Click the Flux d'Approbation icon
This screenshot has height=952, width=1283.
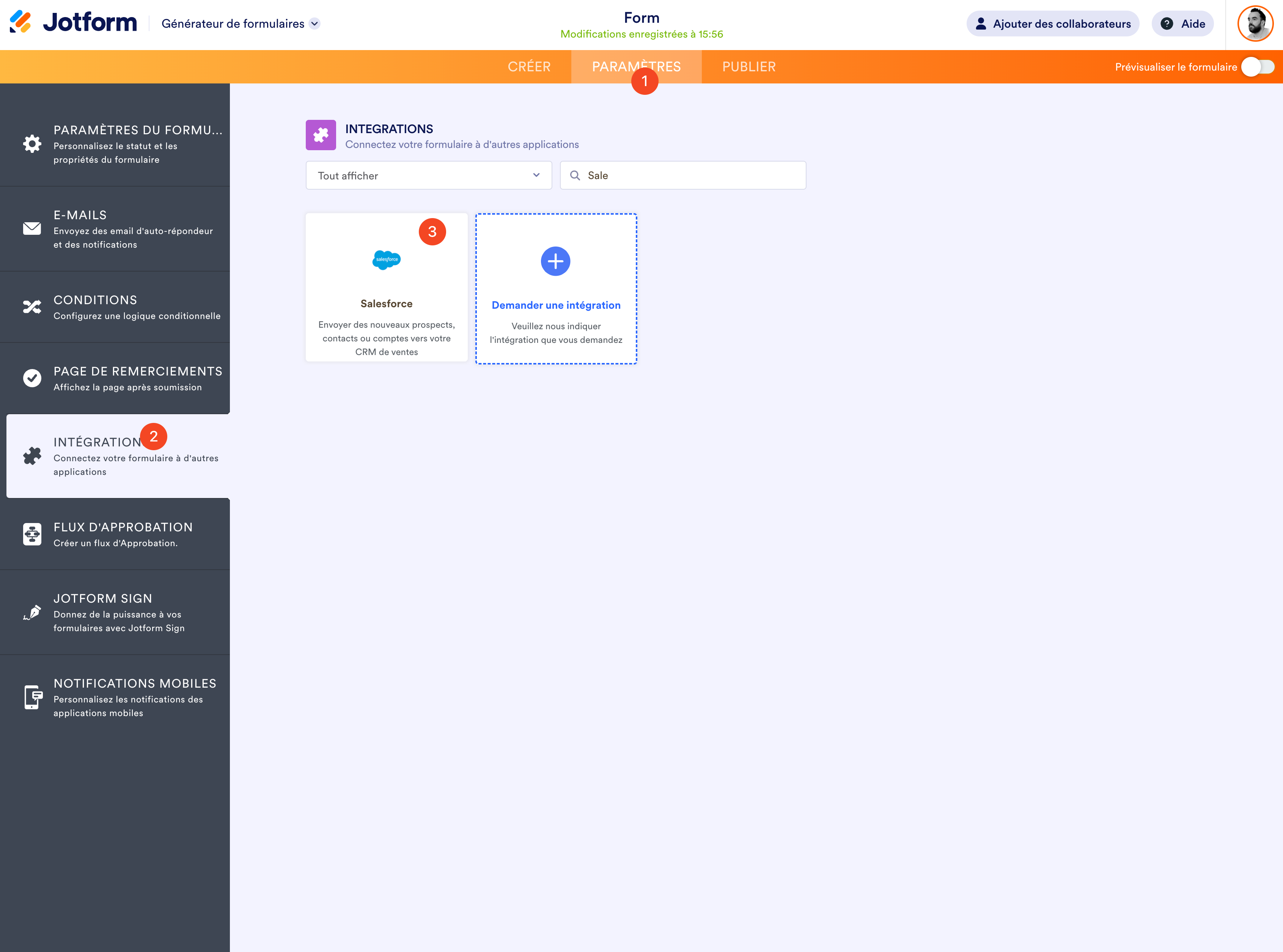pos(32,534)
